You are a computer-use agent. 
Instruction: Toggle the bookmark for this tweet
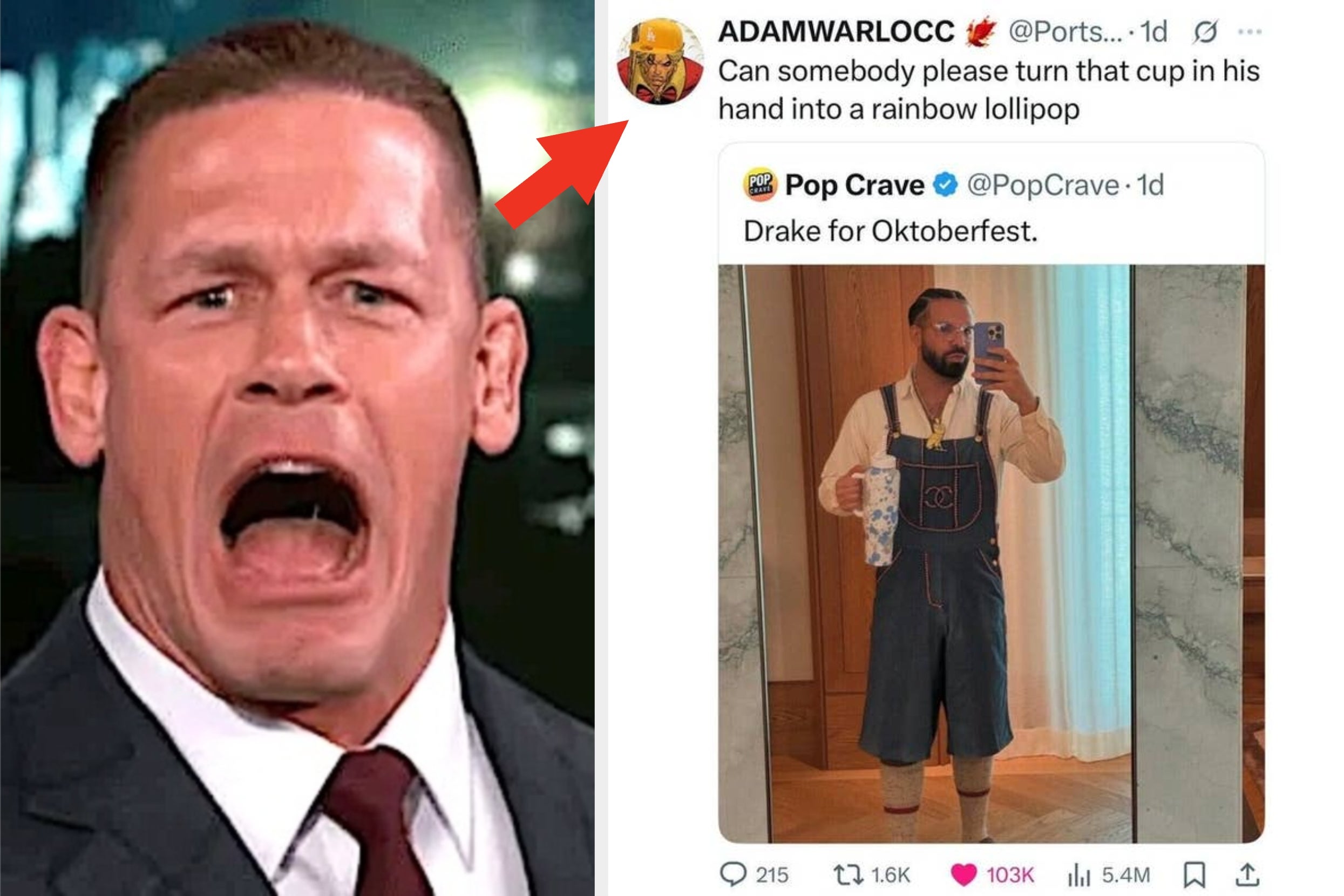click(x=1194, y=874)
